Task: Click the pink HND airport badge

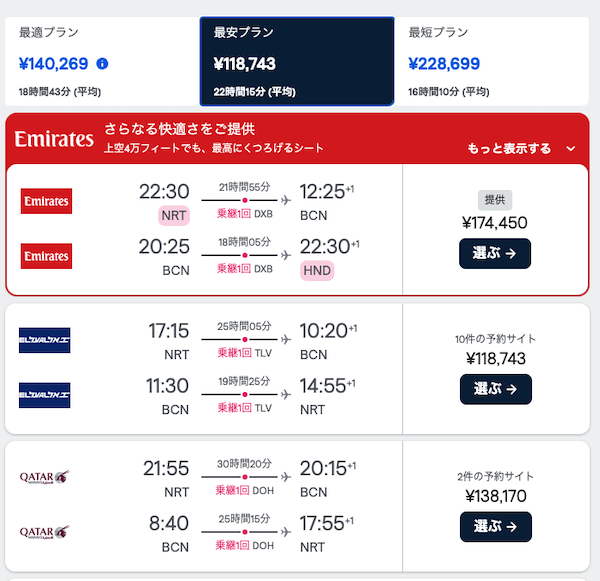Action: click(316, 271)
